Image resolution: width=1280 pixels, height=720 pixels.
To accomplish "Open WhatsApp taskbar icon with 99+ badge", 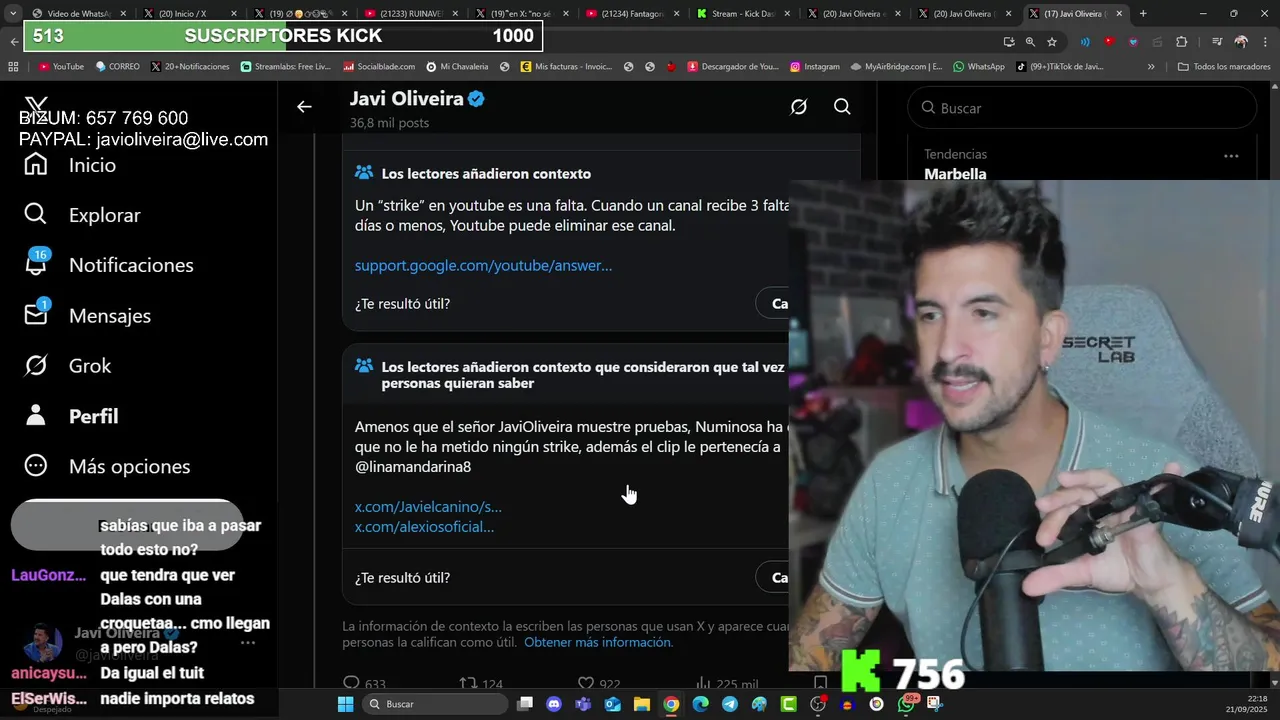I will click(x=907, y=703).
